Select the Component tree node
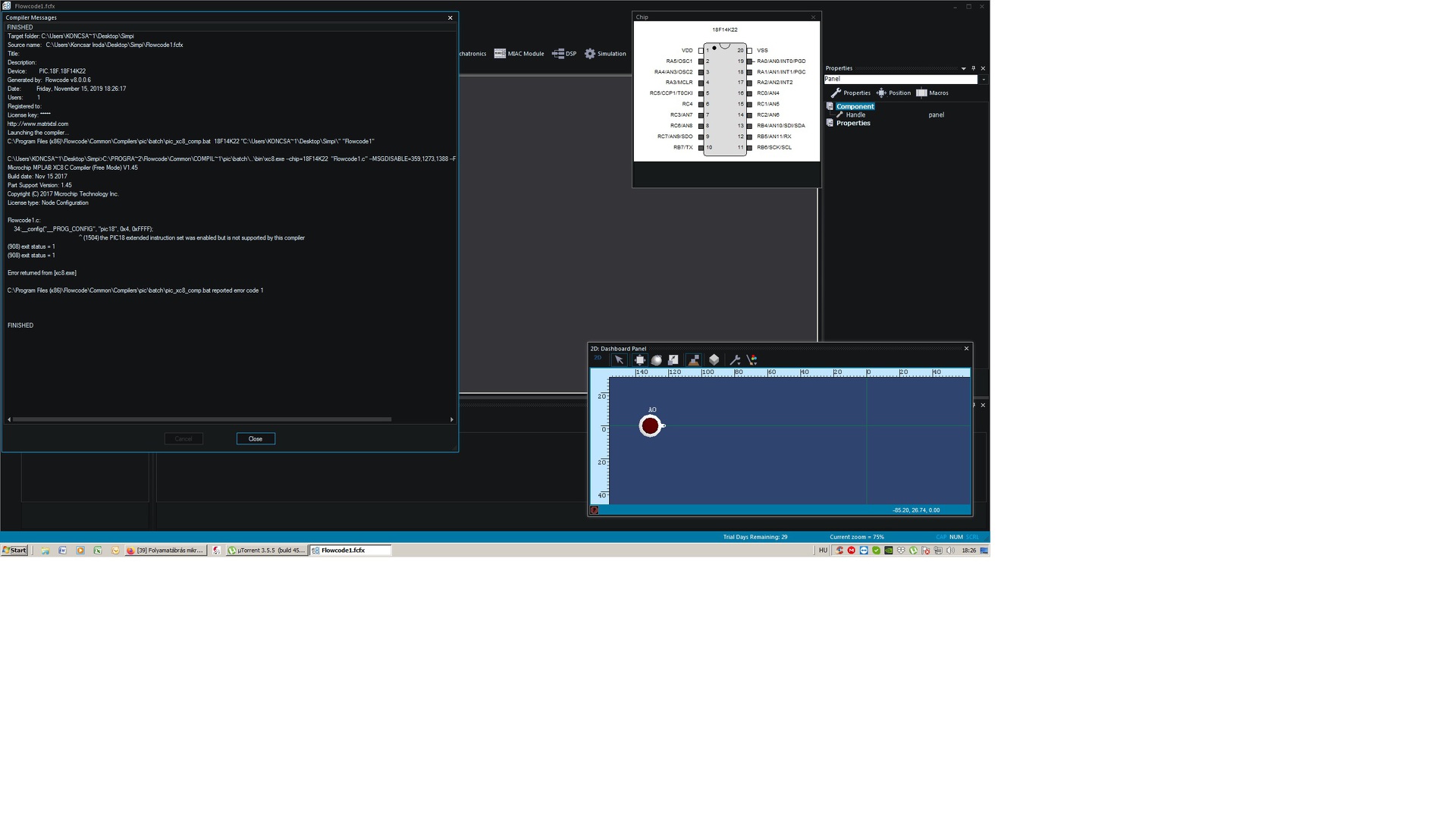1456x819 pixels. pyautogui.click(x=855, y=107)
